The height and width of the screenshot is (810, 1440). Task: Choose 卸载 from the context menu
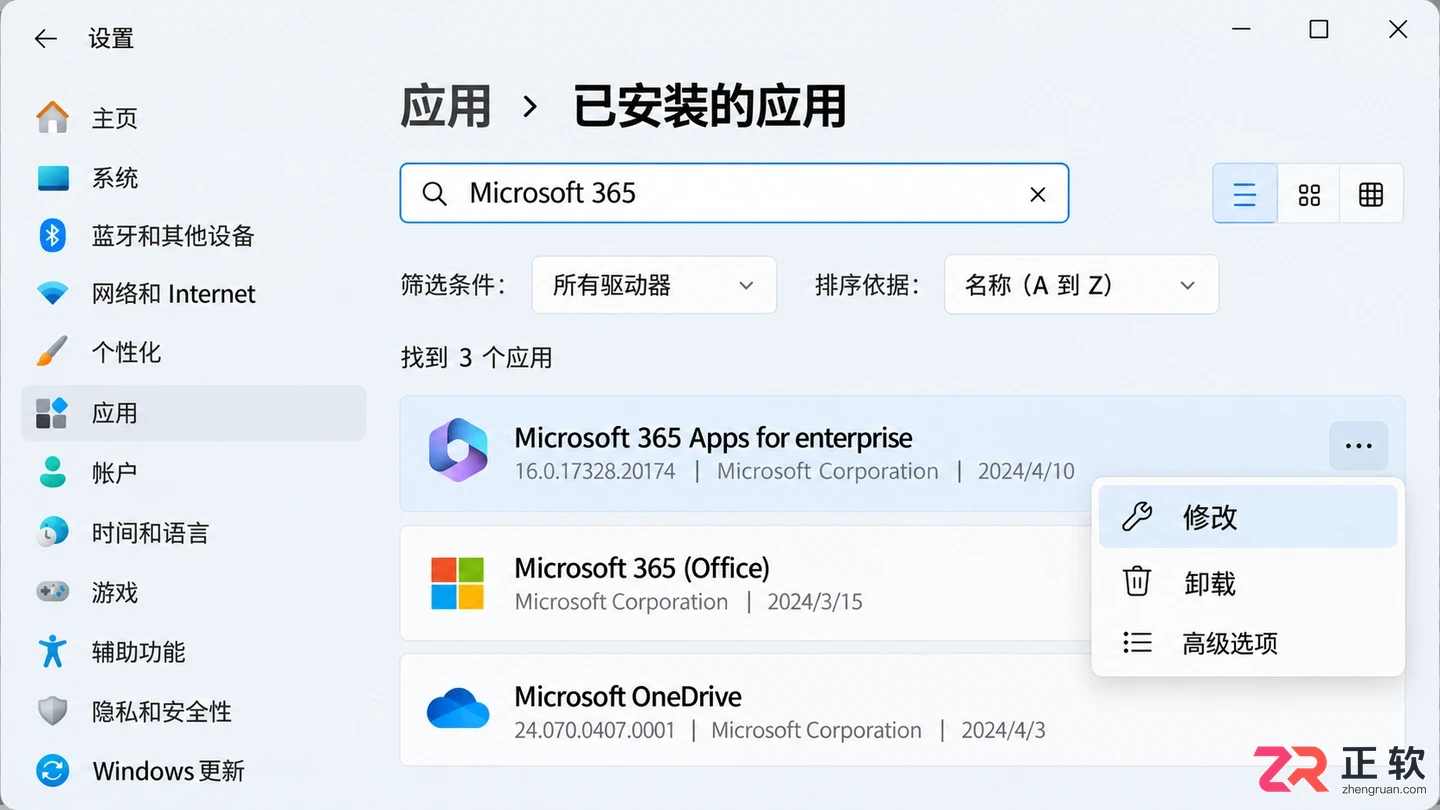coord(1248,583)
